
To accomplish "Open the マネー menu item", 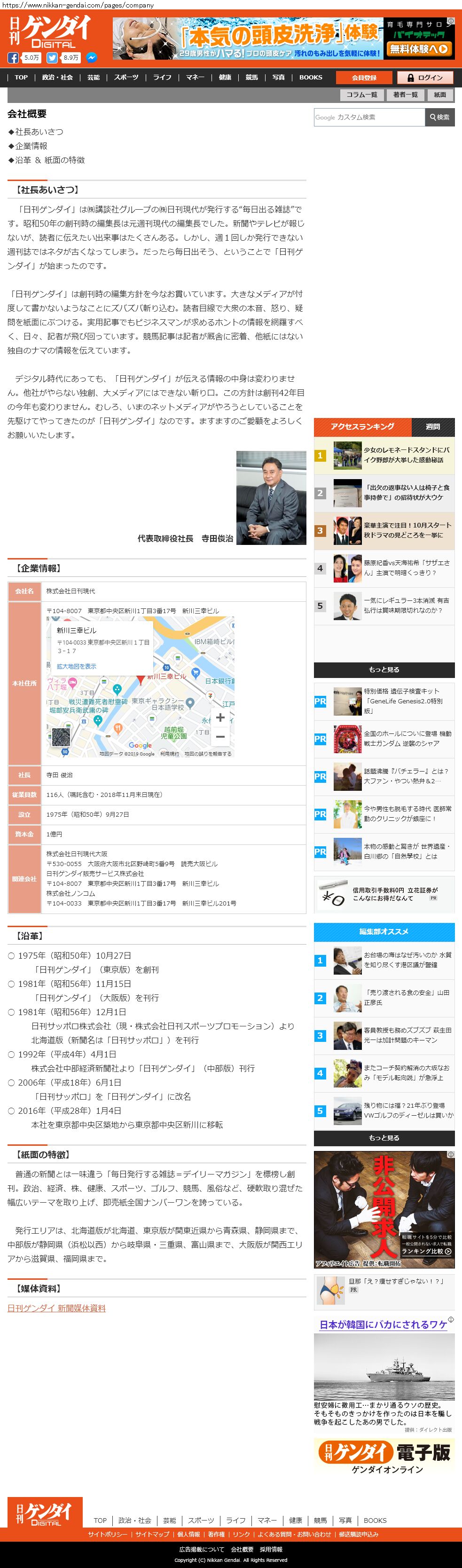I will click(196, 77).
